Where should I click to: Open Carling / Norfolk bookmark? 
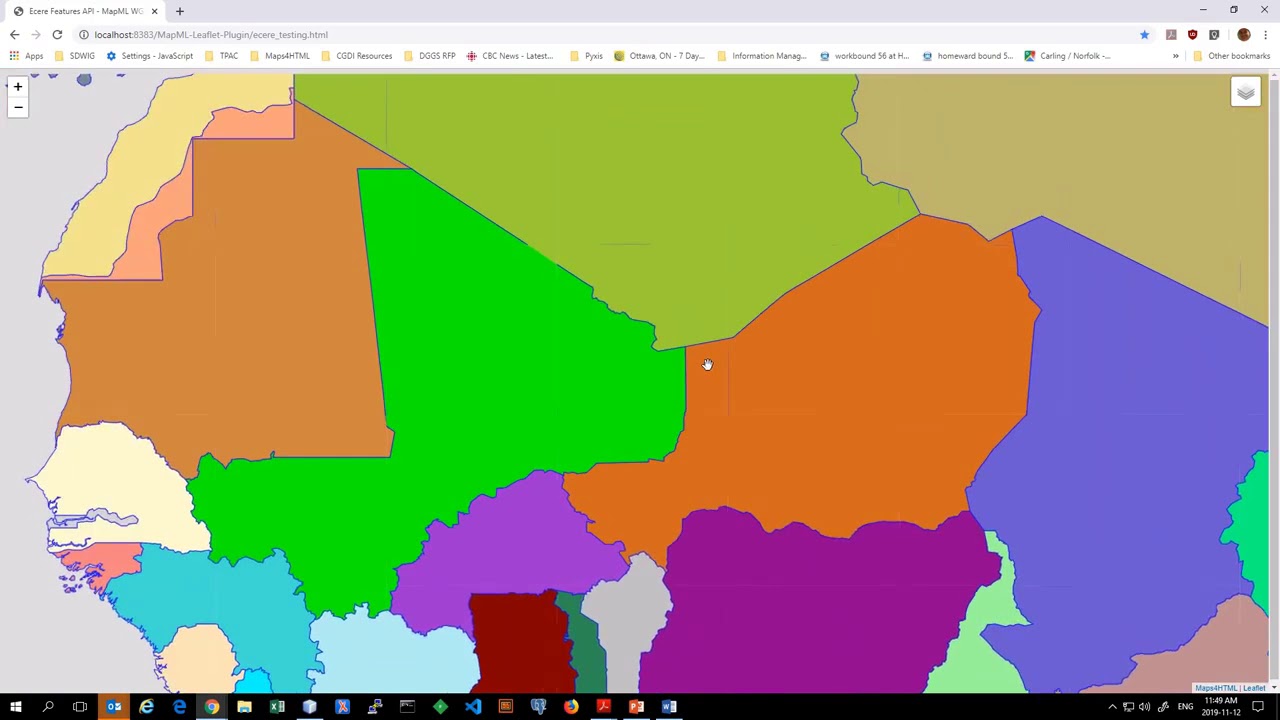coord(1068,56)
